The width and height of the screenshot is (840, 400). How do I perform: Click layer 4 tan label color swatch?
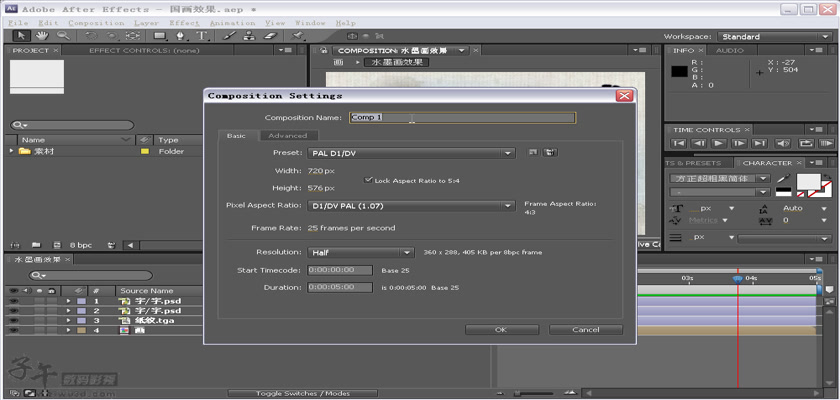[81, 330]
